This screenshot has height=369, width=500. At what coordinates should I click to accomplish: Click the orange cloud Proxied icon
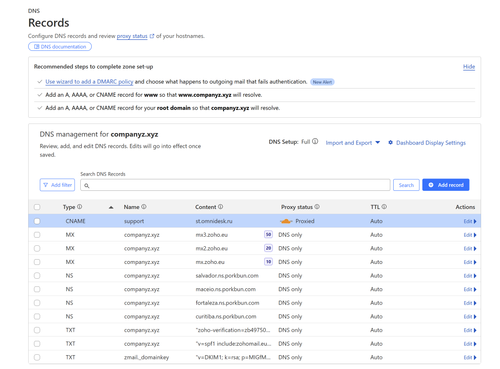pos(286,221)
